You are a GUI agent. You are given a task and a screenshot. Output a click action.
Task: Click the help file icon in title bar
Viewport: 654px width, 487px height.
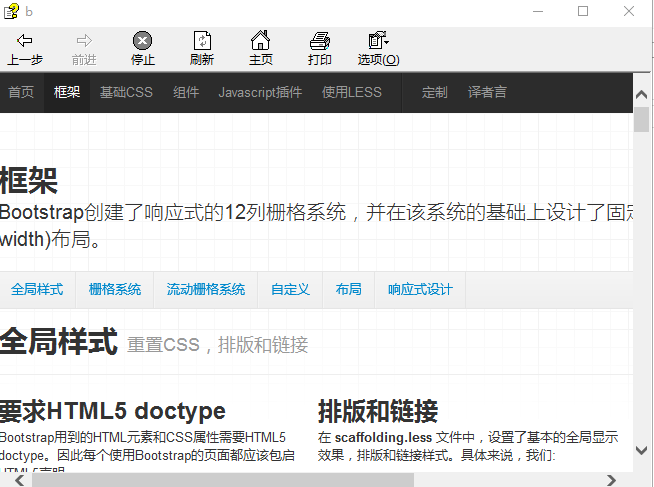click(x=11, y=11)
